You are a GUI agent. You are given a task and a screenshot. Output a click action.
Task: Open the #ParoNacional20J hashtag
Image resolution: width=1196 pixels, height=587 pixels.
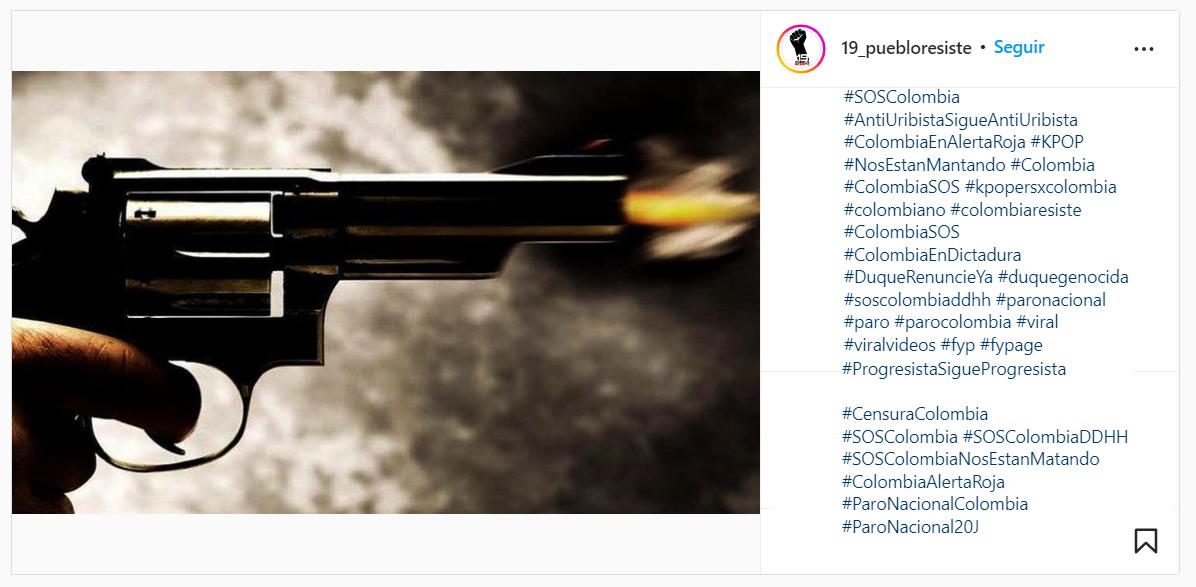(x=911, y=527)
